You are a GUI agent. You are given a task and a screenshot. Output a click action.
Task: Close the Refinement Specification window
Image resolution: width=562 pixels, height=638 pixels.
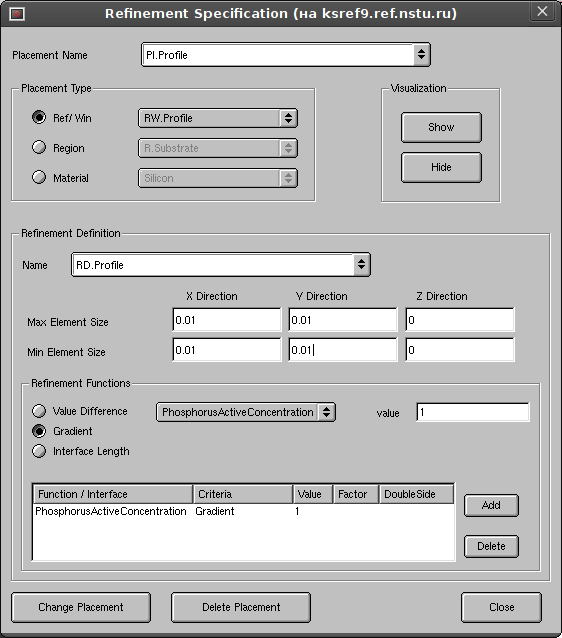(542, 11)
